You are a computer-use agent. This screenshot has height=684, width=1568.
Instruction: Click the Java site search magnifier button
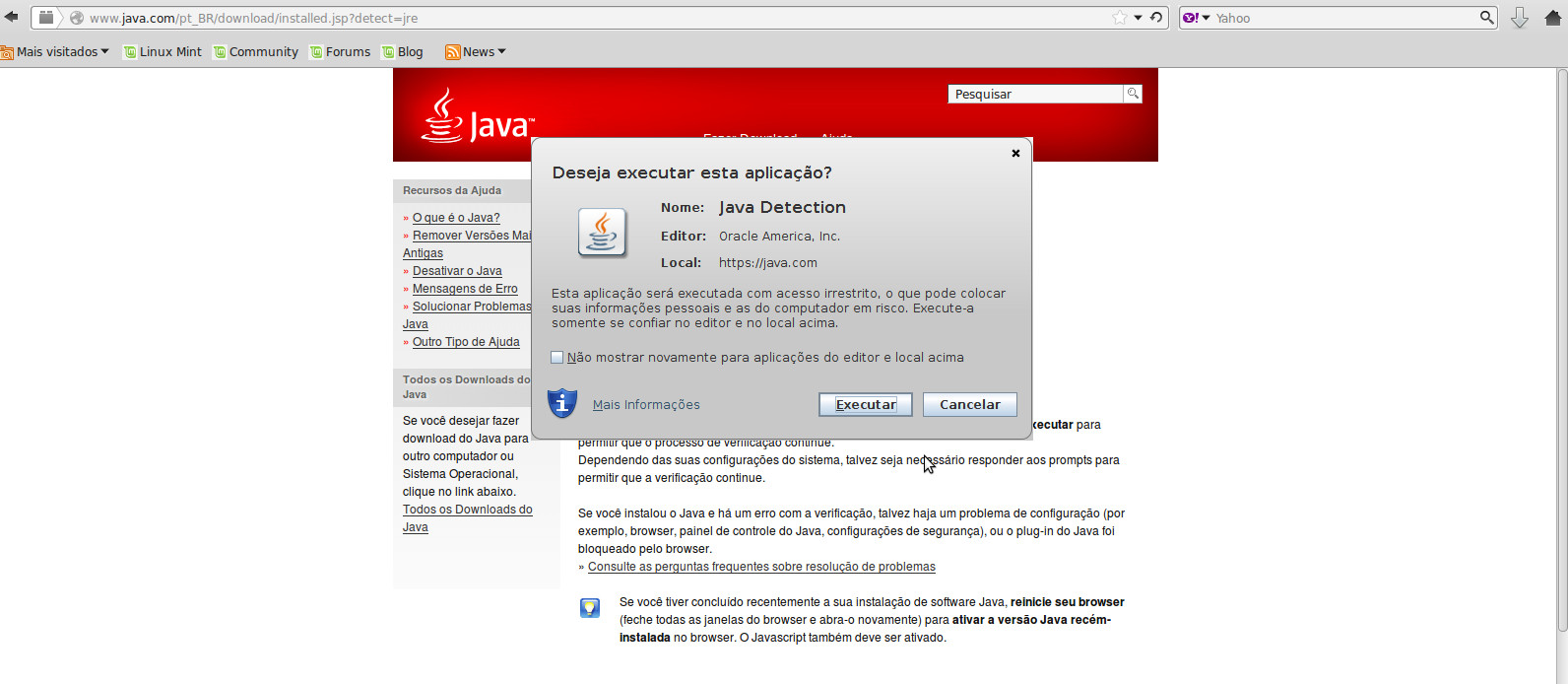[x=1133, y=94]
